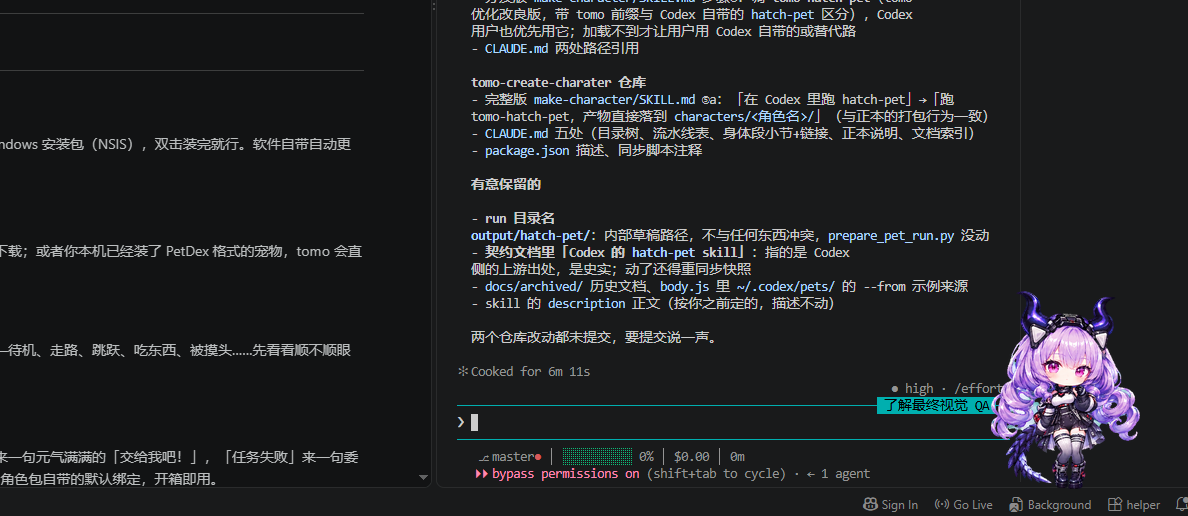Click the package.json file name
Viewport: 1188px width, 516px height.
pyautogui.click(x=527, y=150)
